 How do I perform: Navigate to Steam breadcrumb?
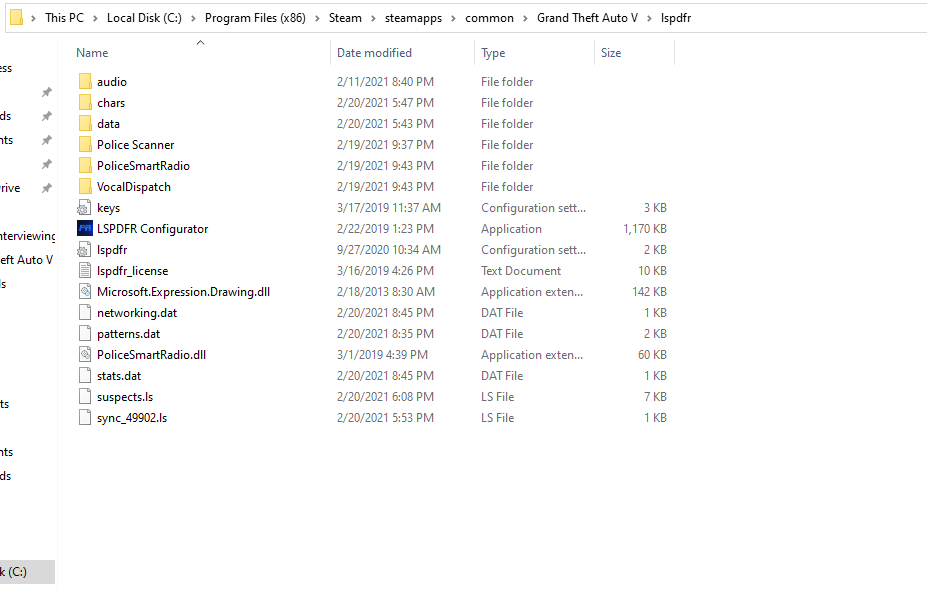point(345,18)
